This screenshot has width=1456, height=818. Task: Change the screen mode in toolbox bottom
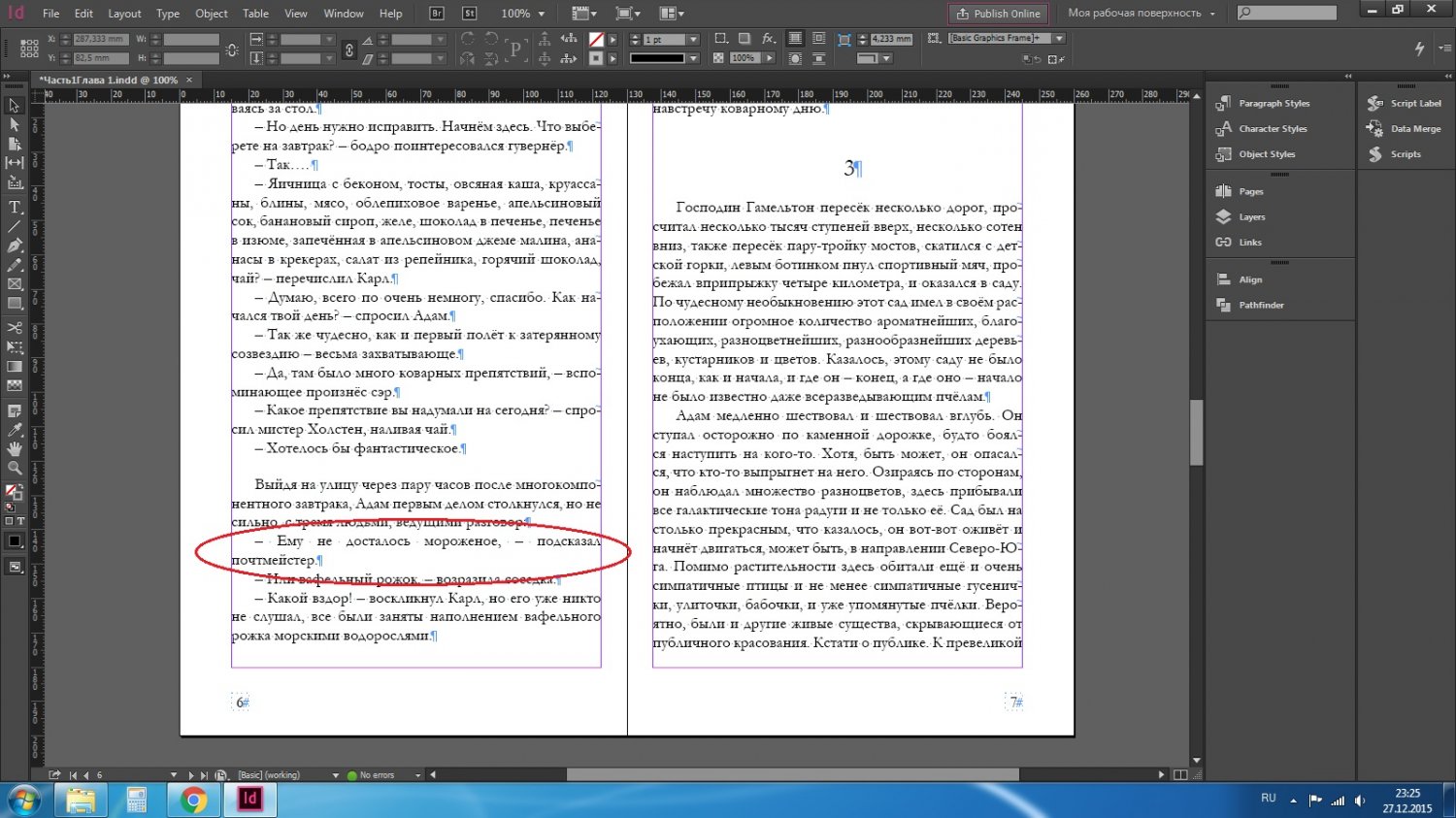pyautogui.click(x=15, y=568)
